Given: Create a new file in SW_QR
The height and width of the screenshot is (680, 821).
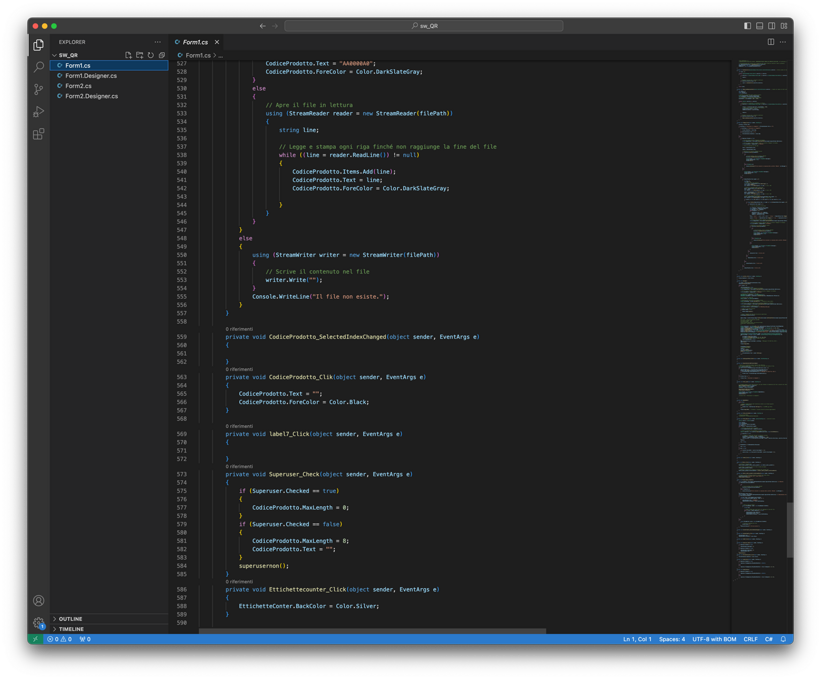Looking at the screenshot, I should pos(128,55).
